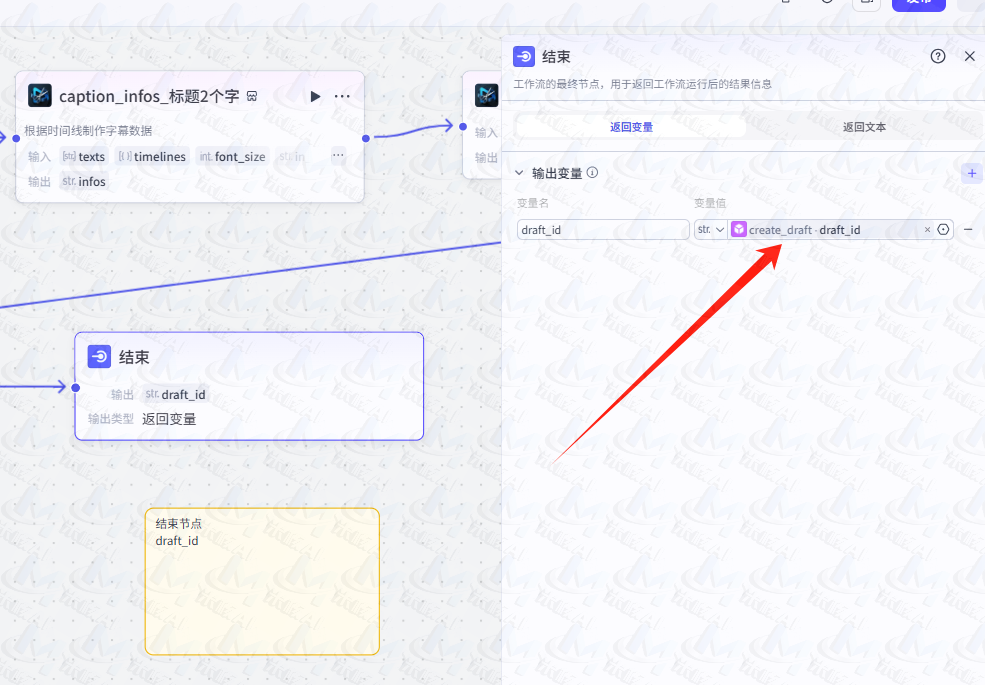Clear the create_draft reference with the x icon

click(x=926, y=229)
